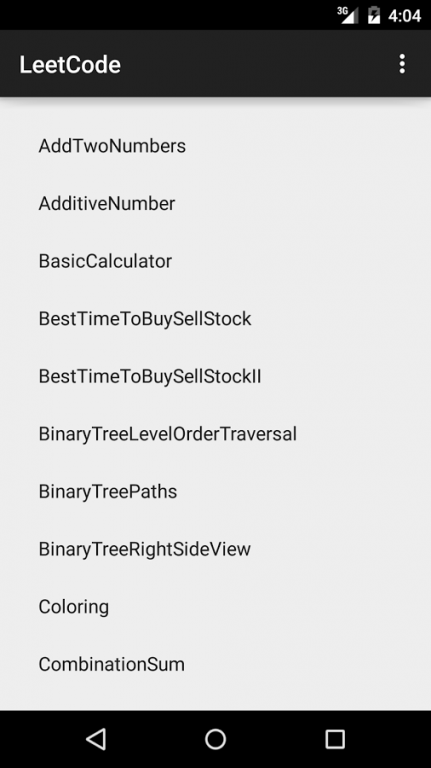Tap the Android home circle button
431x768 pixels.
pos(216,739)
